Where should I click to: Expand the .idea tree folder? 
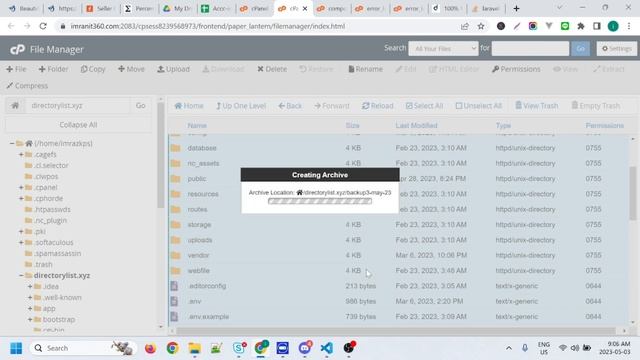pos(30,287)
